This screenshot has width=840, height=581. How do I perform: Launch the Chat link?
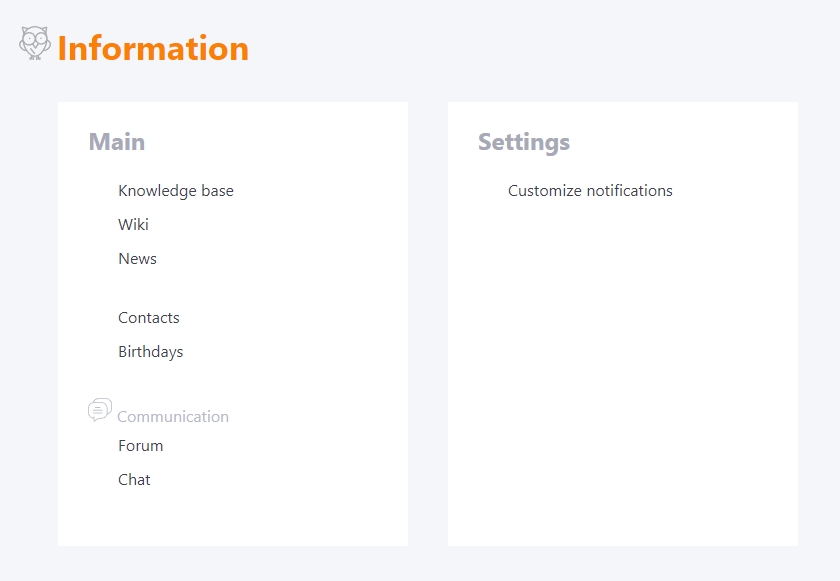pyautogui.click(x=134, y=479)
